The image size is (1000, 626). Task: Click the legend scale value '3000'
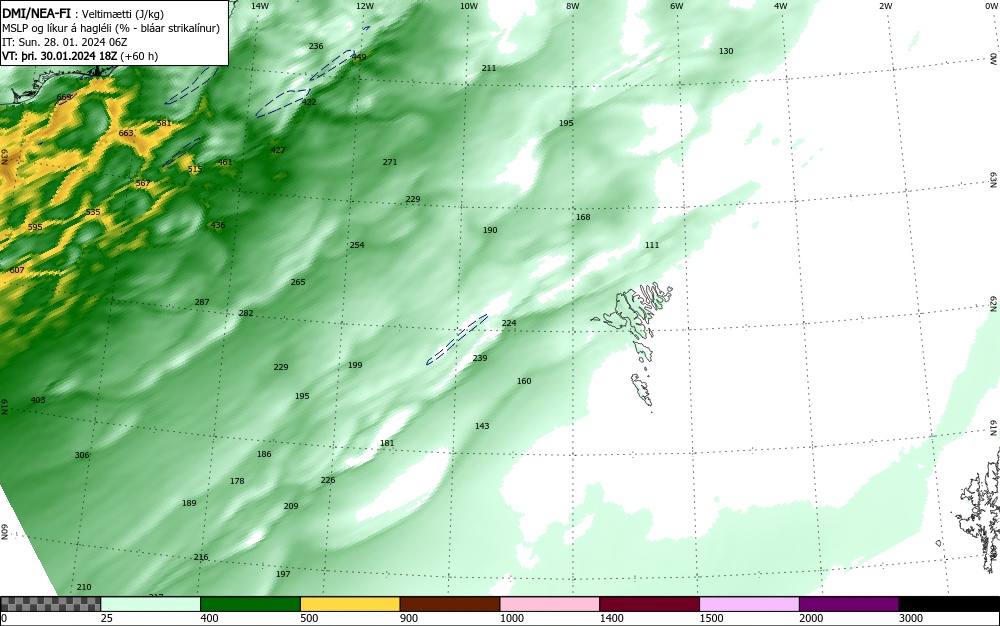pos(911,618)
